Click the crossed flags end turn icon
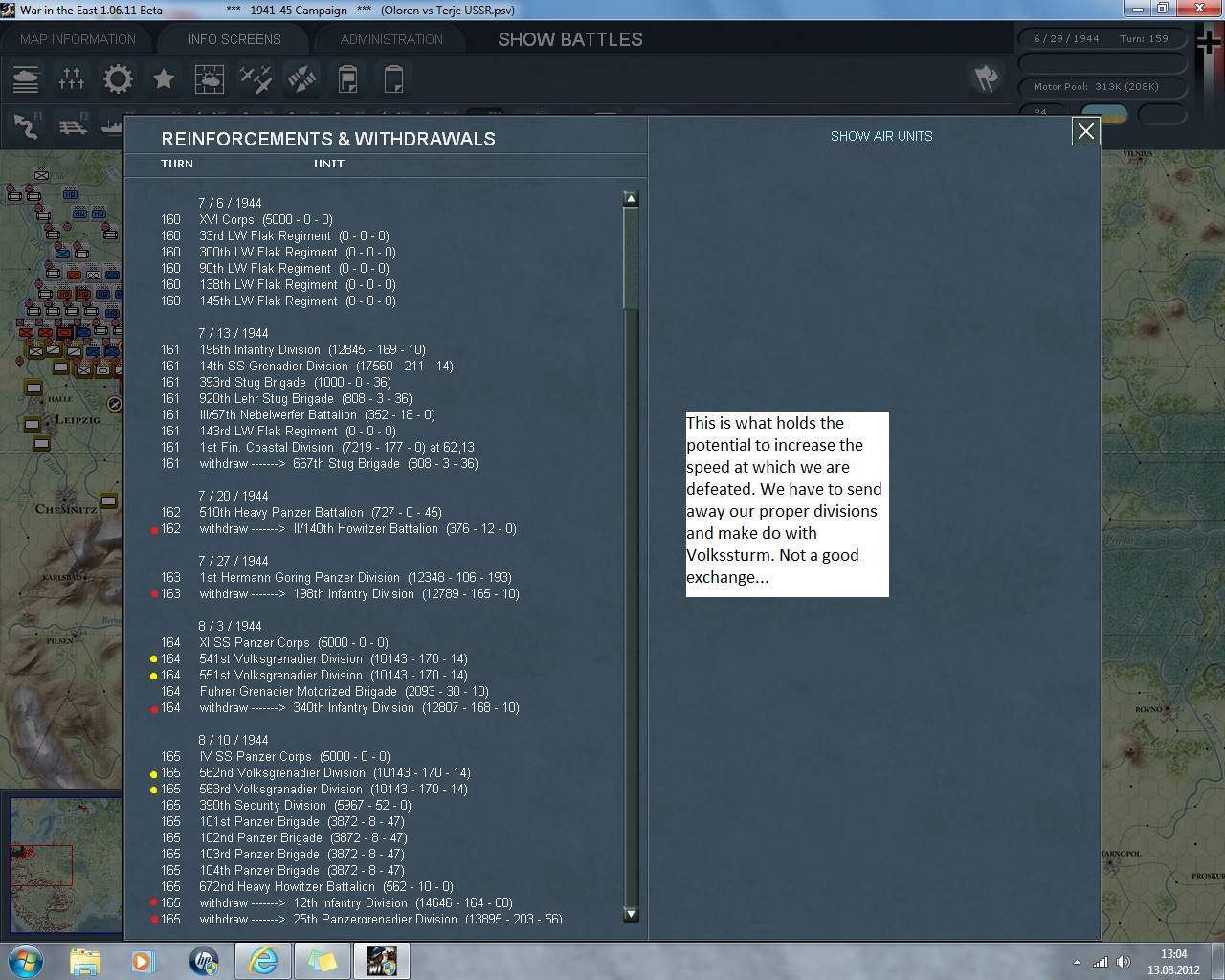The height and width of the screenshot is (980, 1225). tap(986, 78)
